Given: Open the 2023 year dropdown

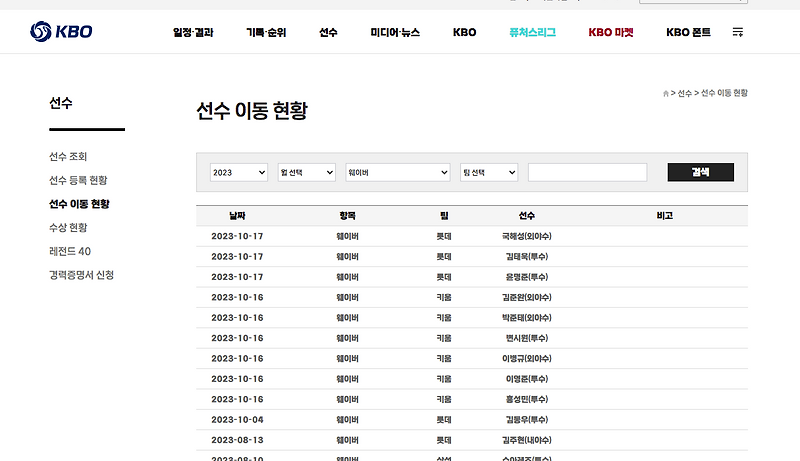Looking at the screenshot, I should coord(239,172).
